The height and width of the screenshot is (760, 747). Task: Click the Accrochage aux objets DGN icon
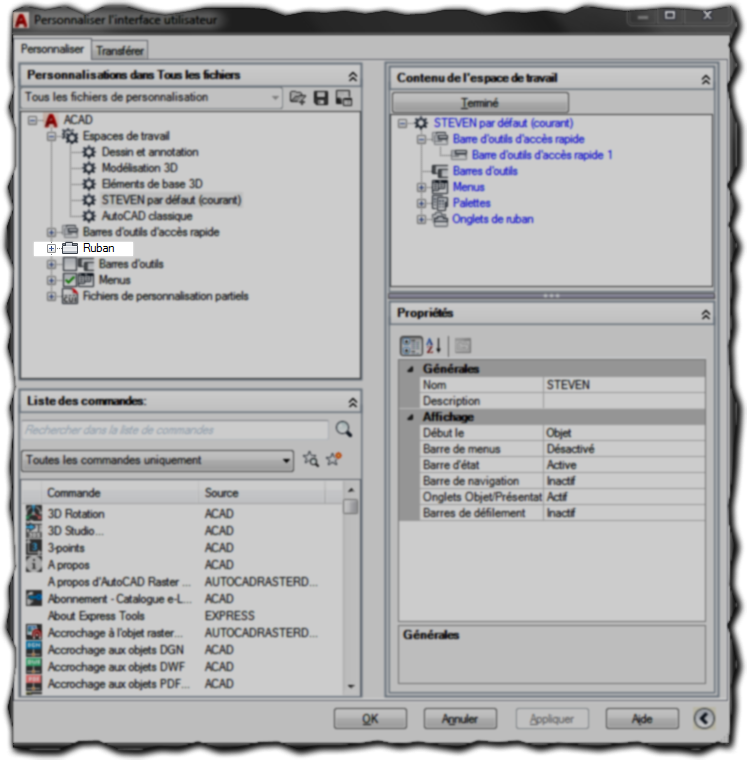(34, 649)
